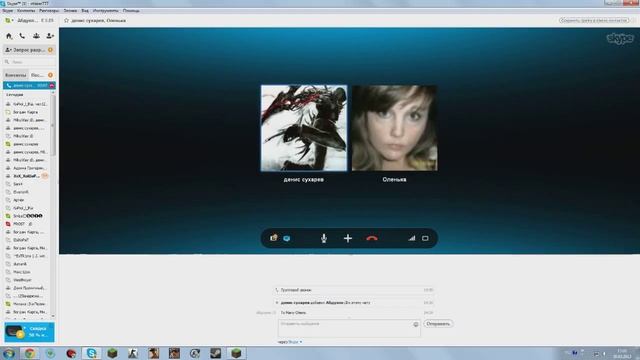Select the green-status денис сухарев contact

(25, 144)
